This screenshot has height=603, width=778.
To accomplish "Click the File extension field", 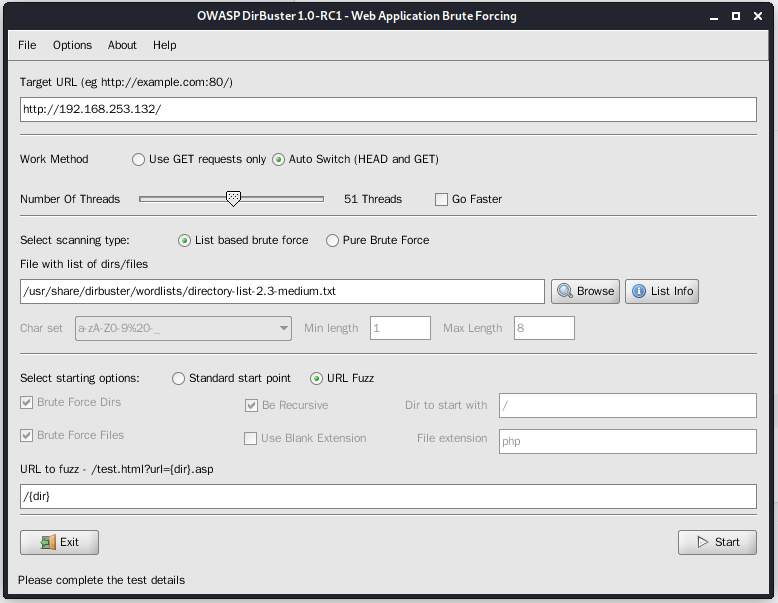I will (628, 441).
